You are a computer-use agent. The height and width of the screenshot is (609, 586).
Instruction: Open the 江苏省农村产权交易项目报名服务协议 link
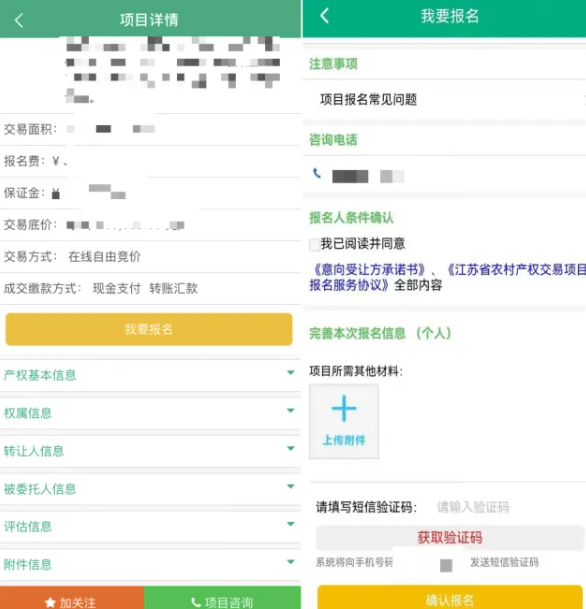pyautogui.click(x=448, y=277)
